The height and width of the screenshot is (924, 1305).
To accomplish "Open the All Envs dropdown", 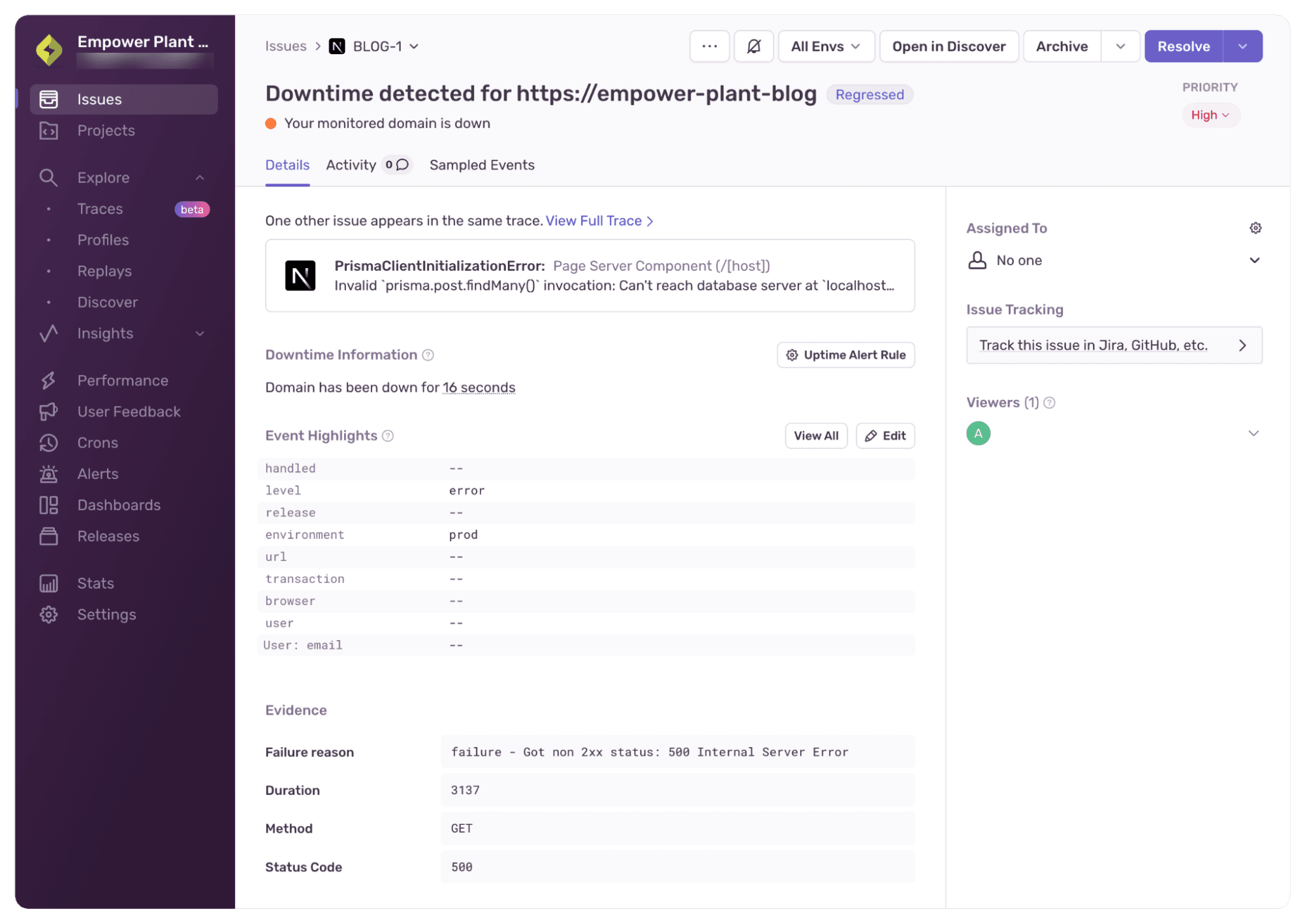I will [826, 46].
